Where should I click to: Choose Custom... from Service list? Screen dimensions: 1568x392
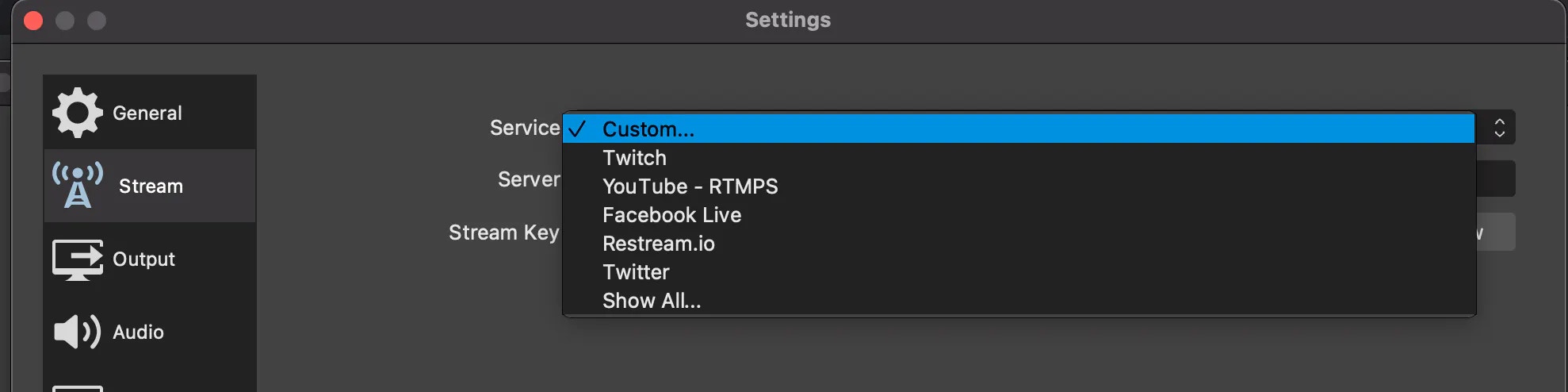tap(1019, 129)
